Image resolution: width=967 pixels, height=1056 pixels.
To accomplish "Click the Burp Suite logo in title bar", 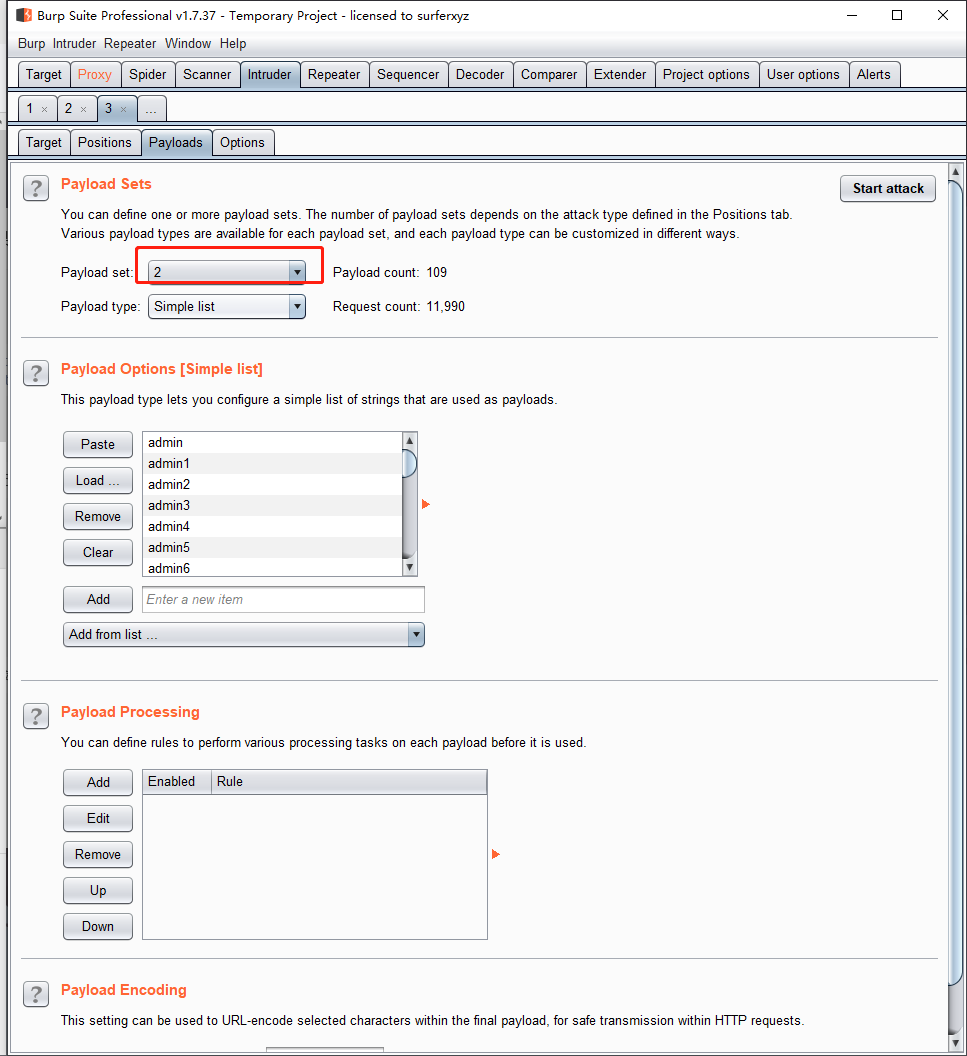I will [x=24, y=15].
